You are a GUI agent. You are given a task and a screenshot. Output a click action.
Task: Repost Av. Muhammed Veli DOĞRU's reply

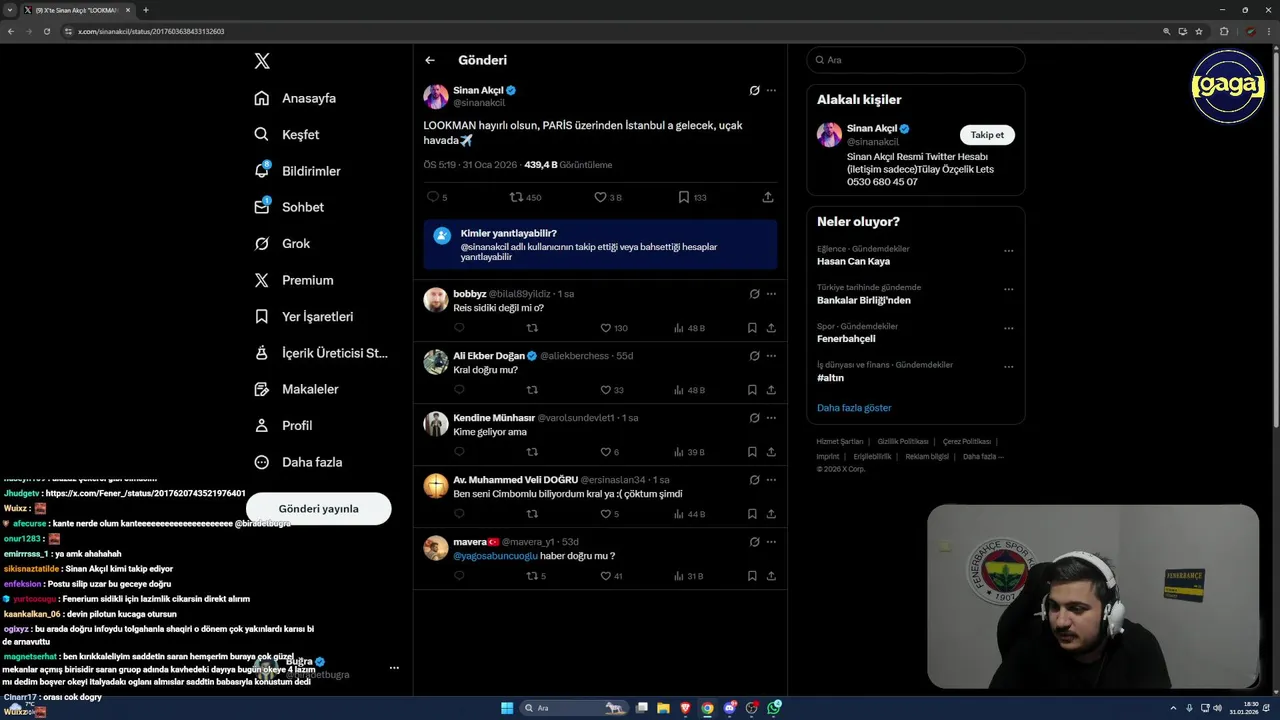(532, 514)
